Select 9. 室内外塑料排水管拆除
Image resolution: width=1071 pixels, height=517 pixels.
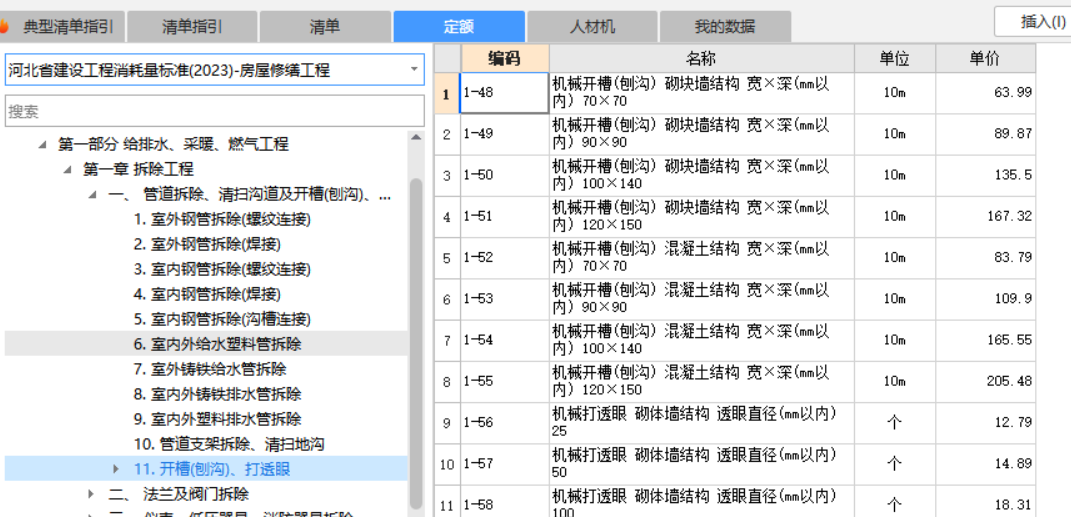tap(217, 419)
